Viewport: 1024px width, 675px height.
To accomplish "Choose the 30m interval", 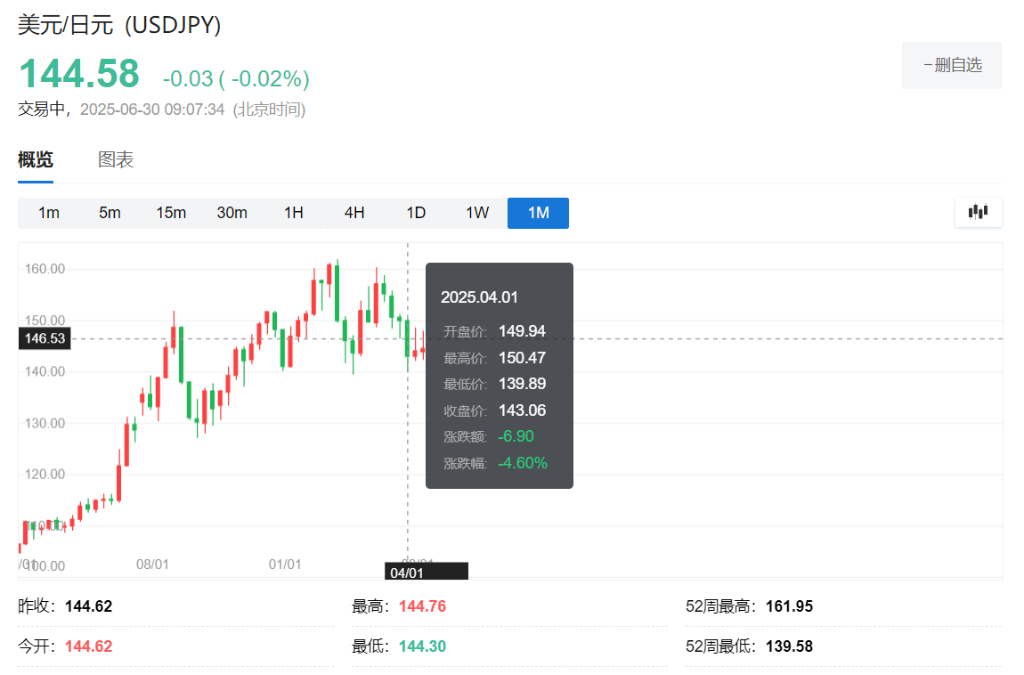I will tap(232, 213).
